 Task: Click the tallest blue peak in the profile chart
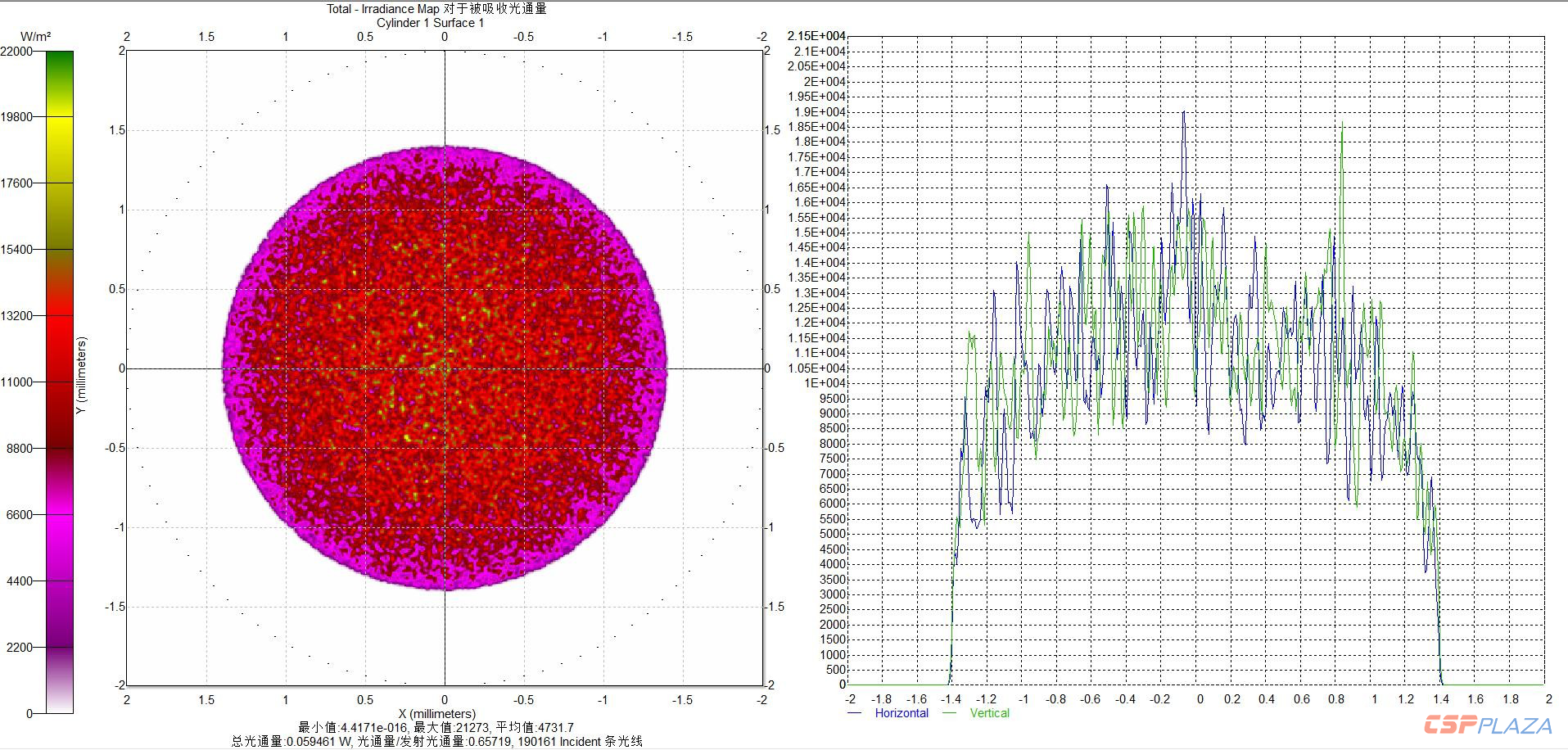(x=1184, y=113)
